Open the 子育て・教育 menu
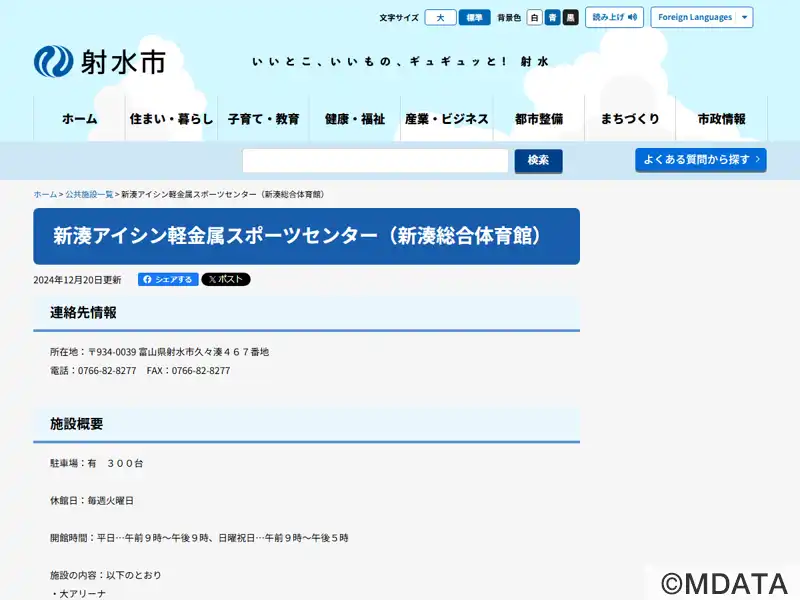 [x=263, y=118]
